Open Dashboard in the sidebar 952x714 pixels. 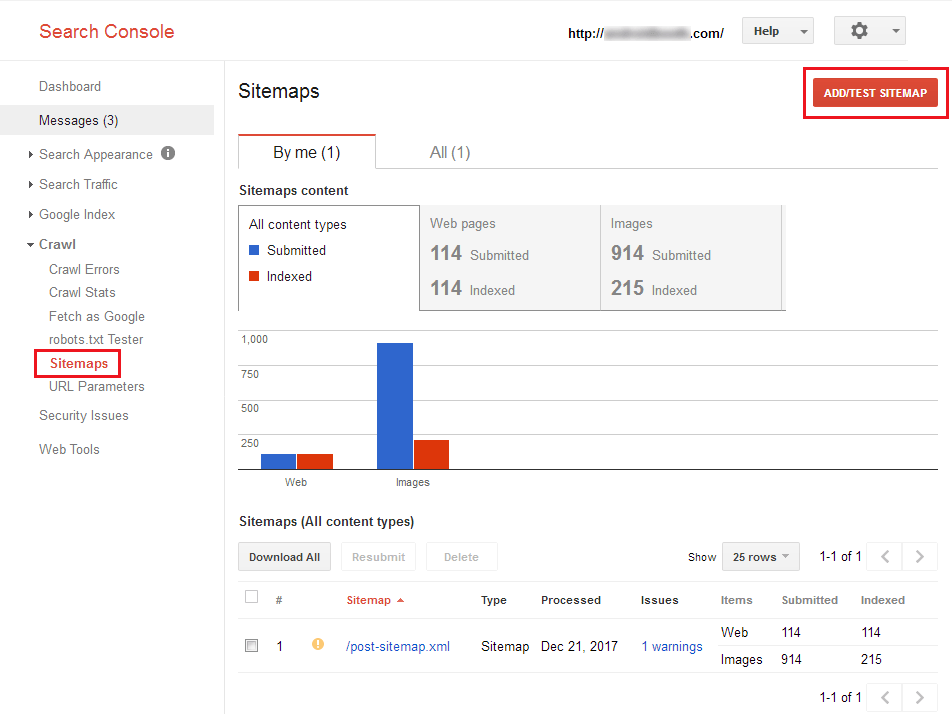[70, 86]
